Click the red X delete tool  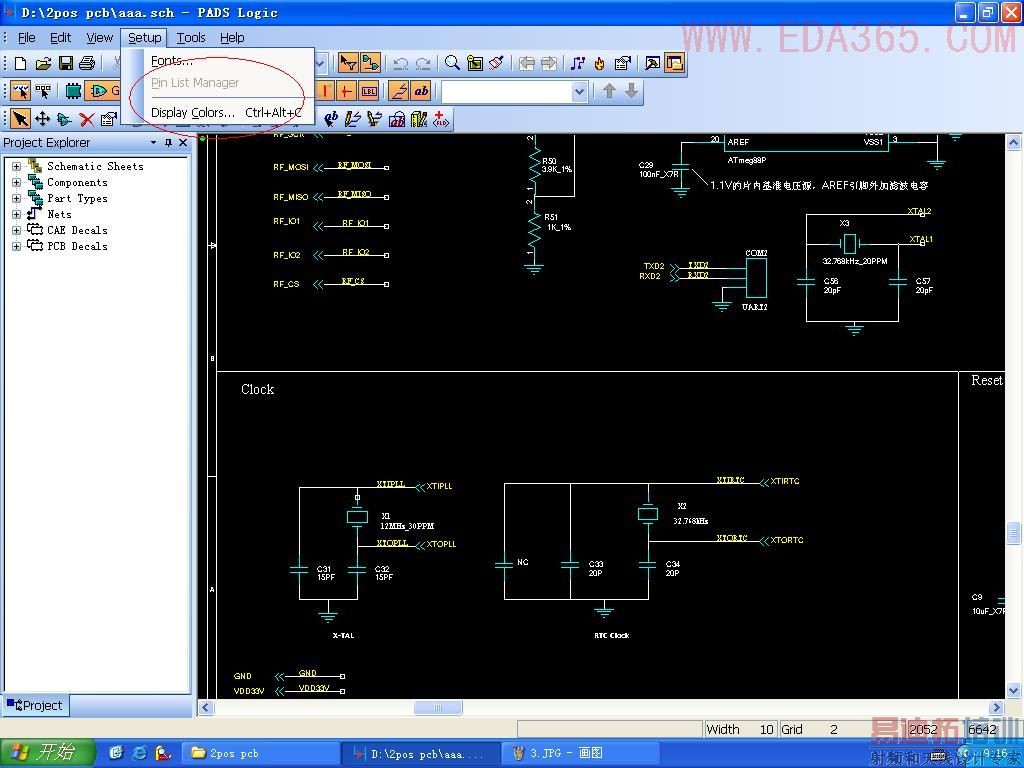[86, 119]
